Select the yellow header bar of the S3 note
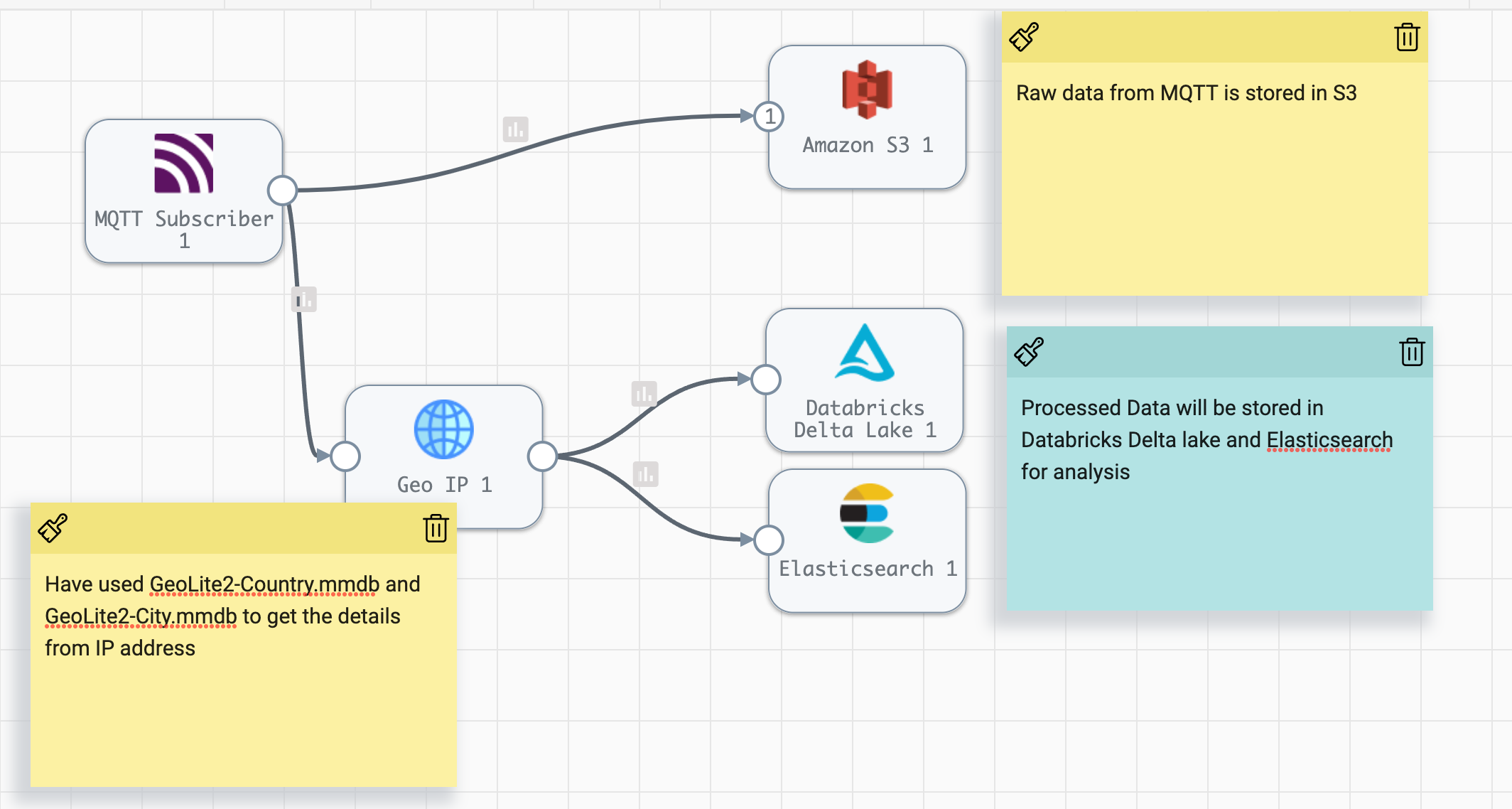The width and height of the screenshot is (1512, 809). (1215, 37)
